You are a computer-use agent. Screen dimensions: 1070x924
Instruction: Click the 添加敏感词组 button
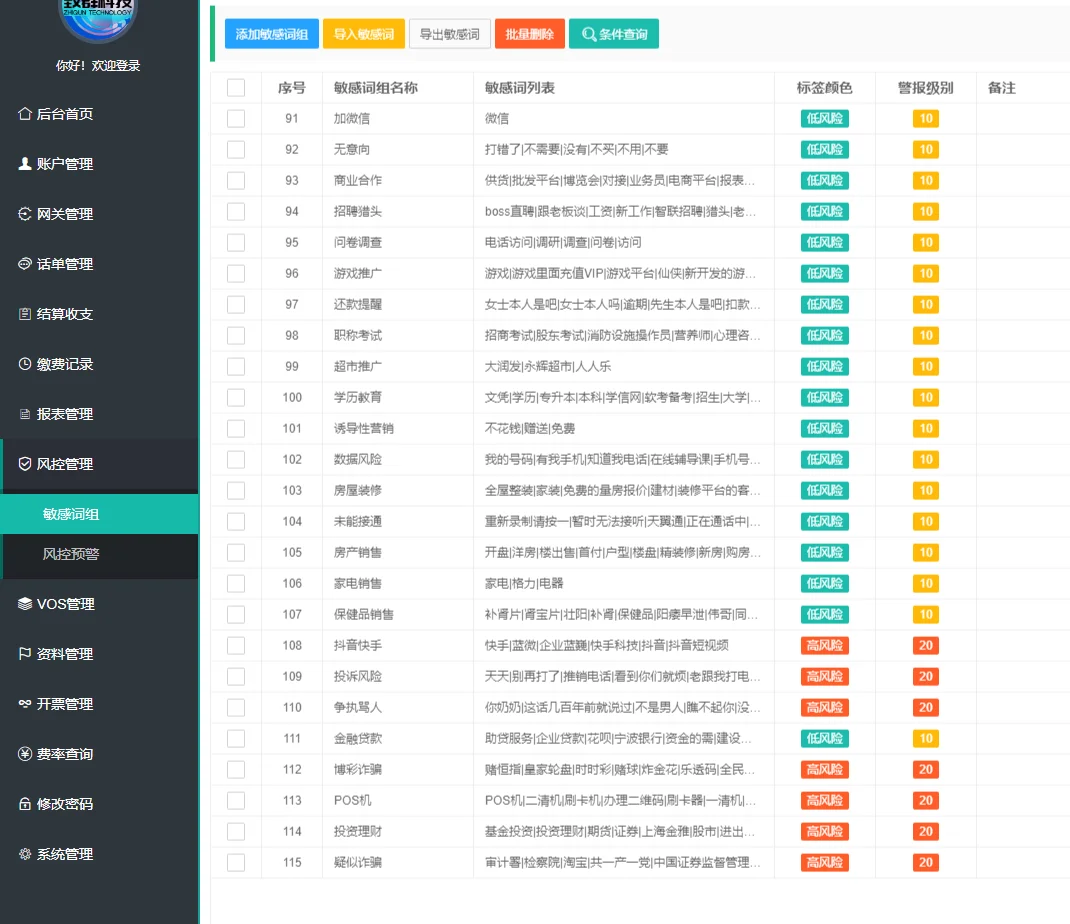pyautogui.click(x=272, y=34)
